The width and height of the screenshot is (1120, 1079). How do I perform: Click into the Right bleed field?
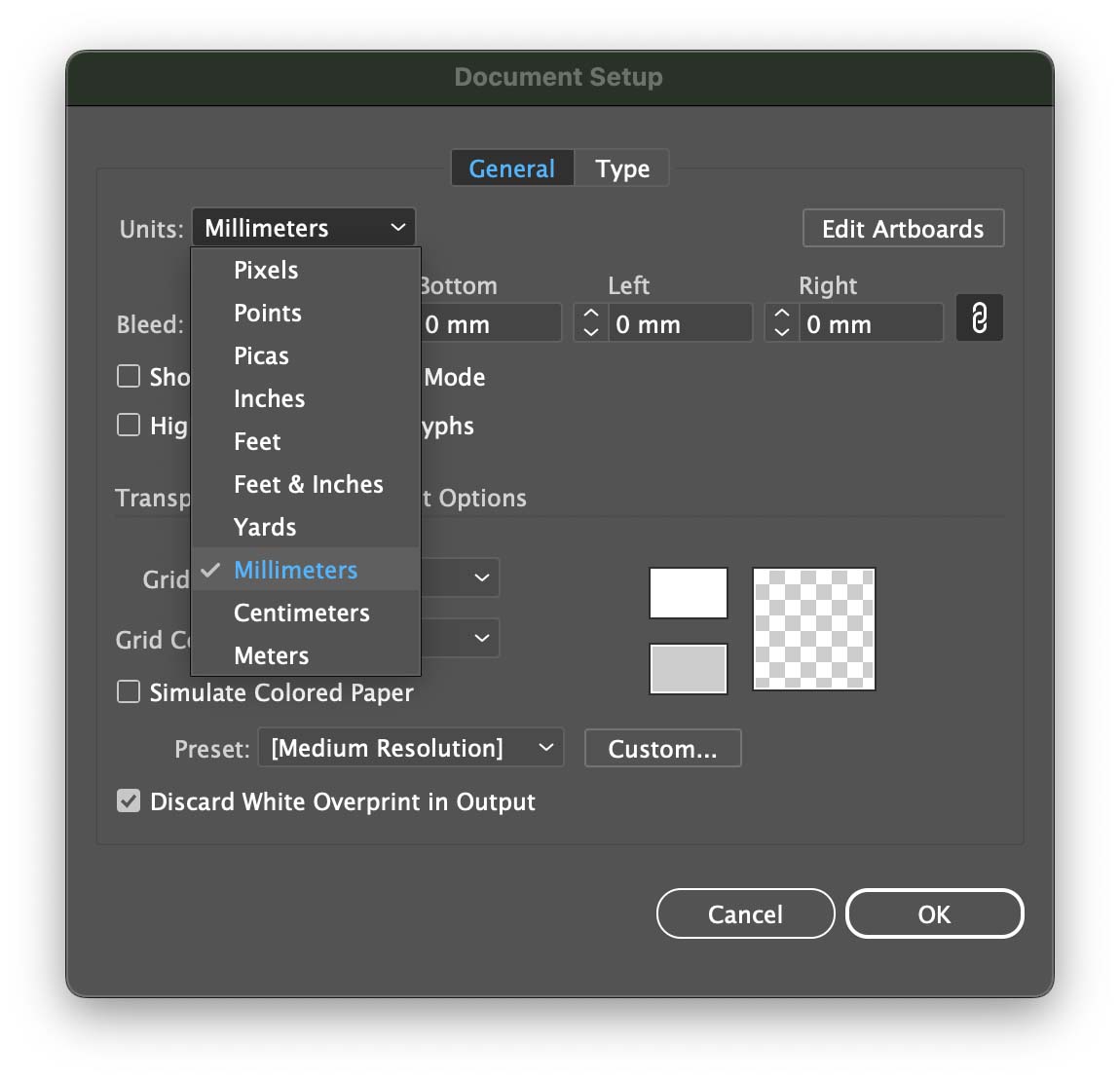point(869,324)
